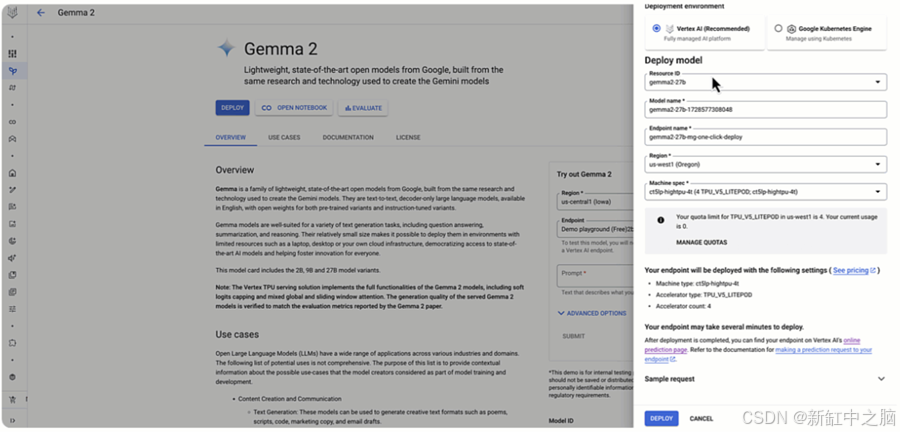This screenshot has width=900, height=433.
Task: Click the pie-chart-shaped sidebar icon
Action: click(13, 241)
